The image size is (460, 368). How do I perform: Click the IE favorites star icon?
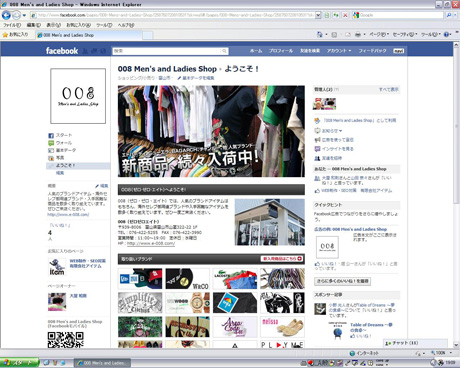coord(5,35)
